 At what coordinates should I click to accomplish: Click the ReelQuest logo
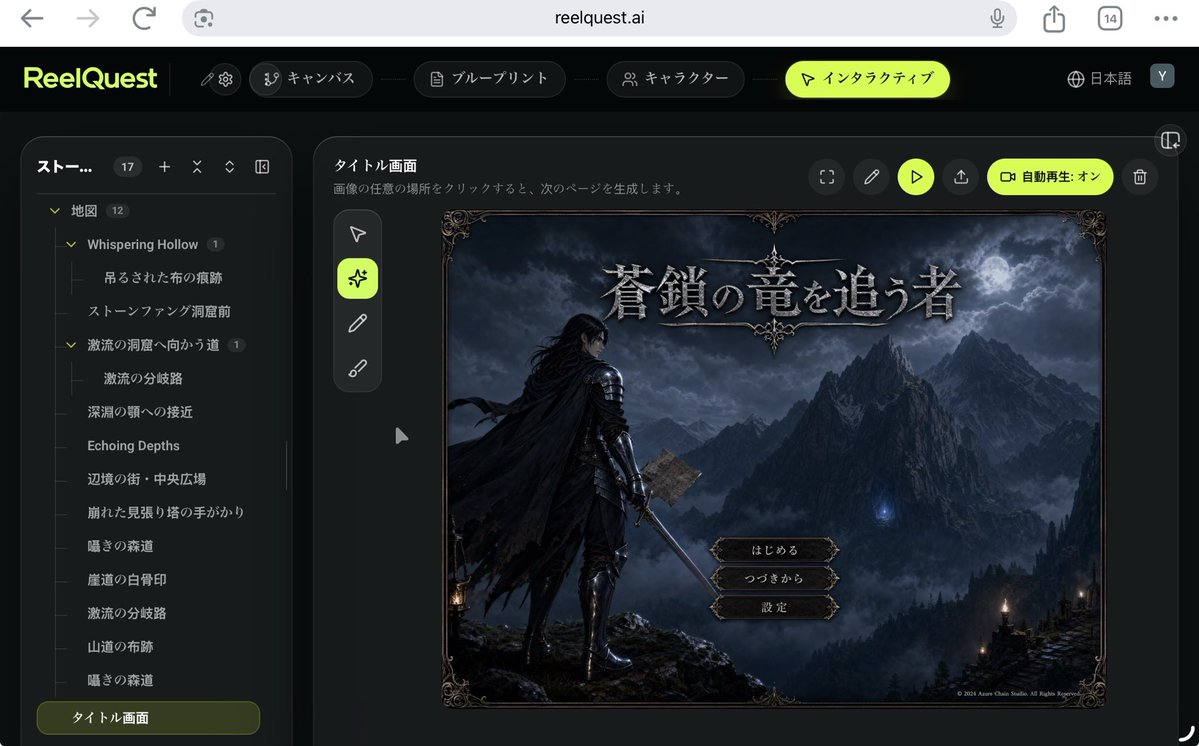(x=90, y=78)
